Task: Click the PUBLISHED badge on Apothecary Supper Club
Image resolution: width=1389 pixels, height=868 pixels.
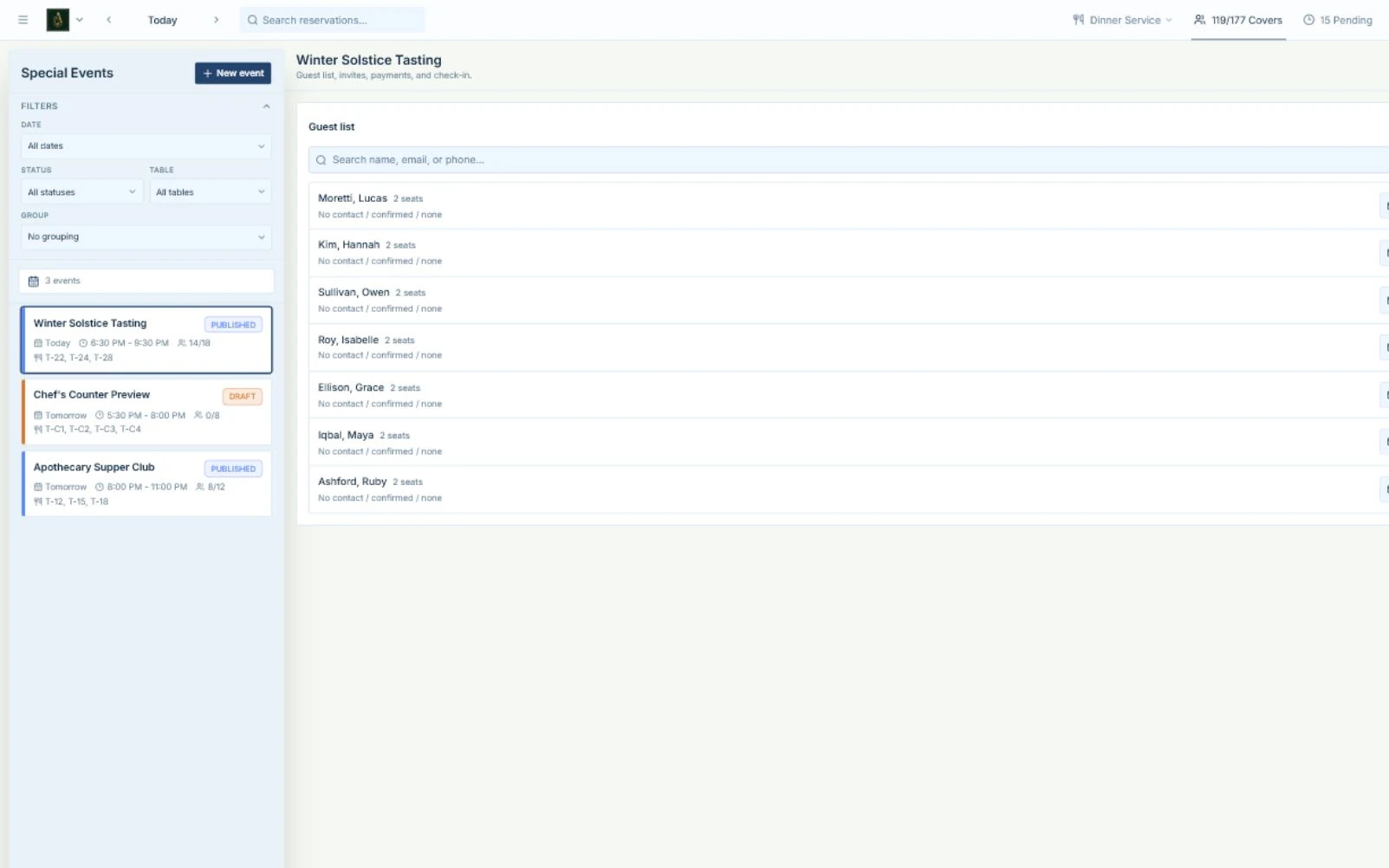Action: point(233,469)
